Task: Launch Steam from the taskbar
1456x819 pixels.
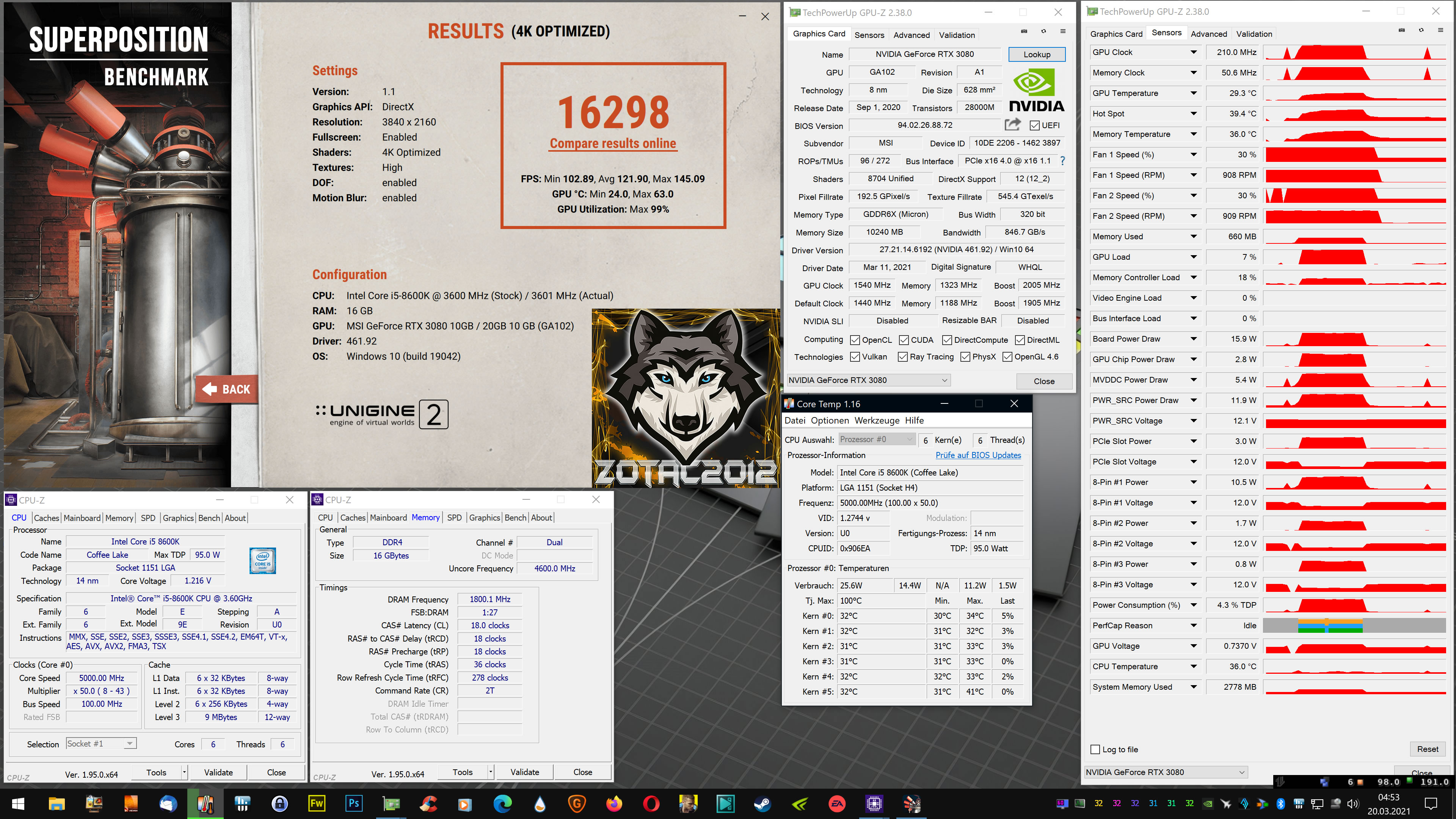Action: coord(763,804)
